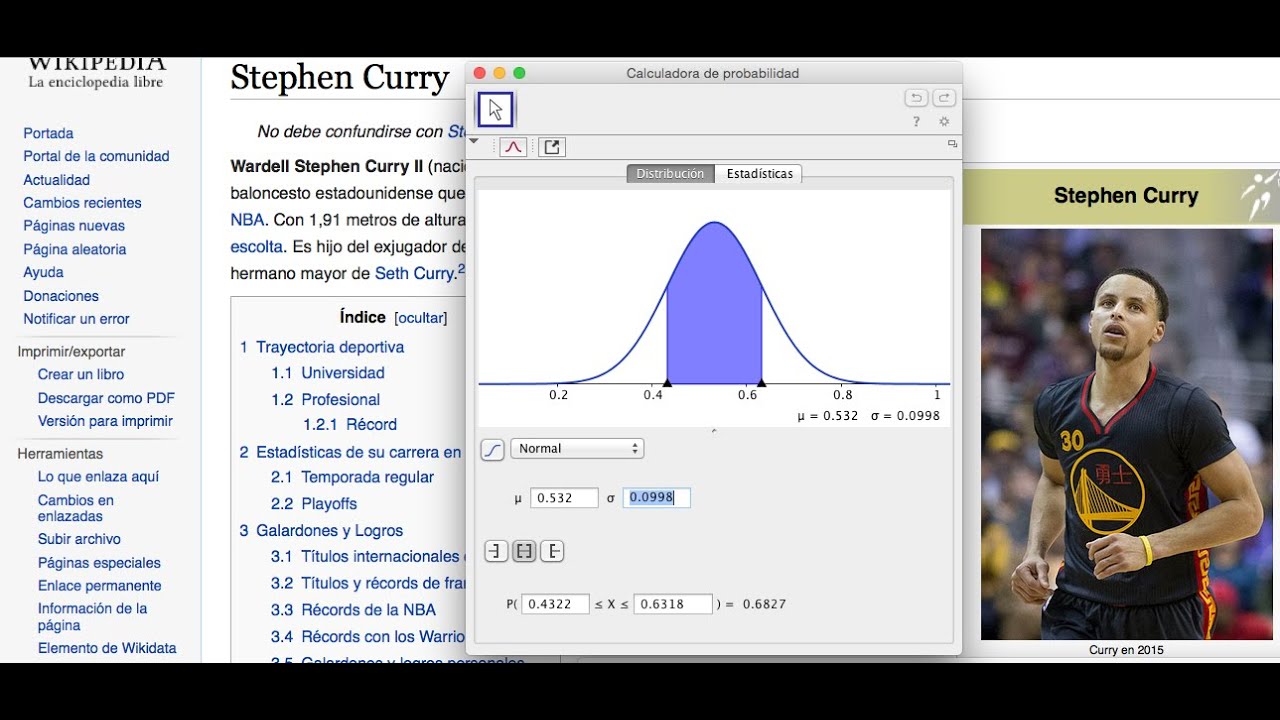Viewport: 1280px width, 720px height.
Task: Click Subir archivo link
Action: pyautogui.click(x=79, y=539)
